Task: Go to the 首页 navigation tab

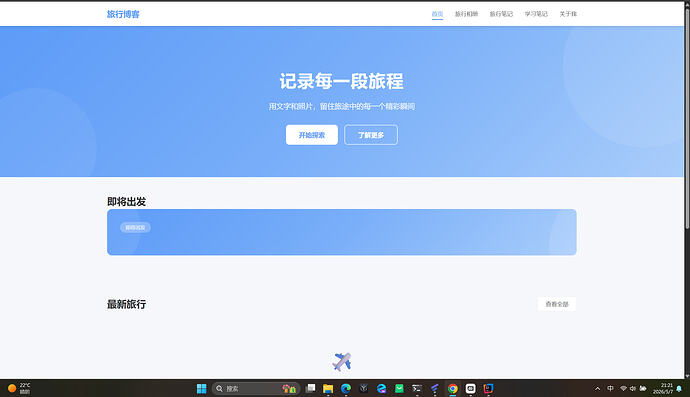Action: (437, 14)
